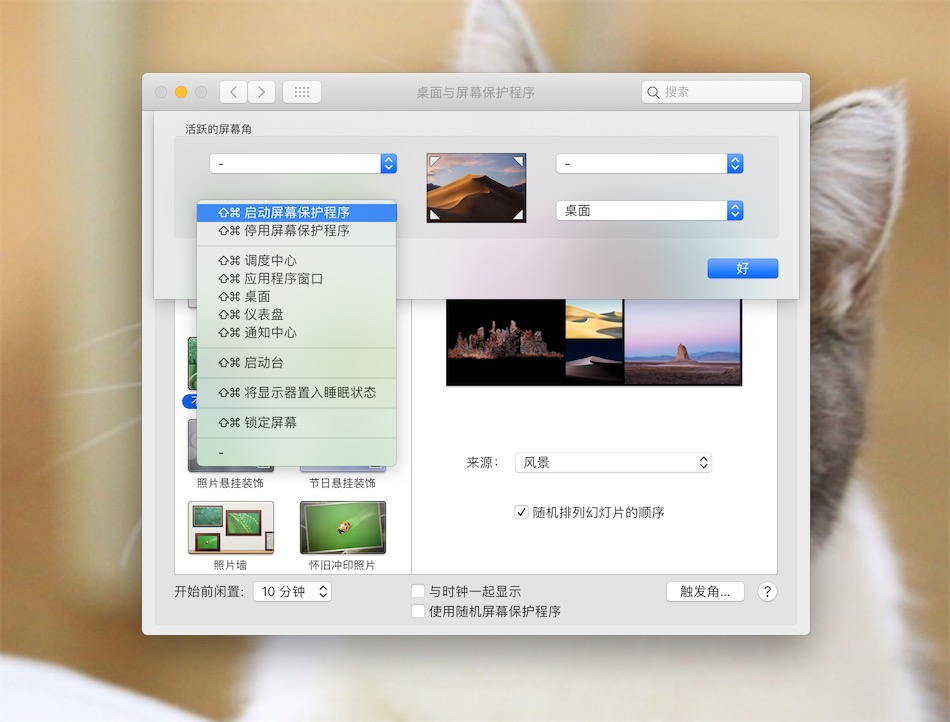Image resolution: width=950 pixels, height=722 pixels.
Task: Click the screen saver landscape preview
Action: pos(594,342)
